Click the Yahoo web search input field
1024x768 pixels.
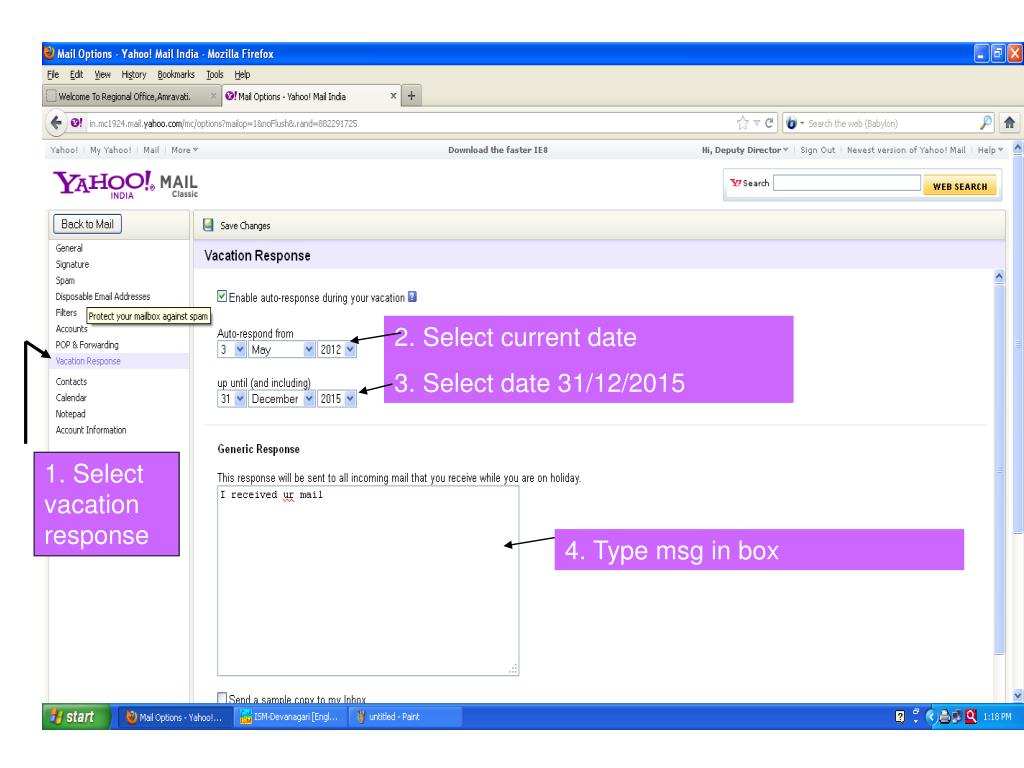847,183
